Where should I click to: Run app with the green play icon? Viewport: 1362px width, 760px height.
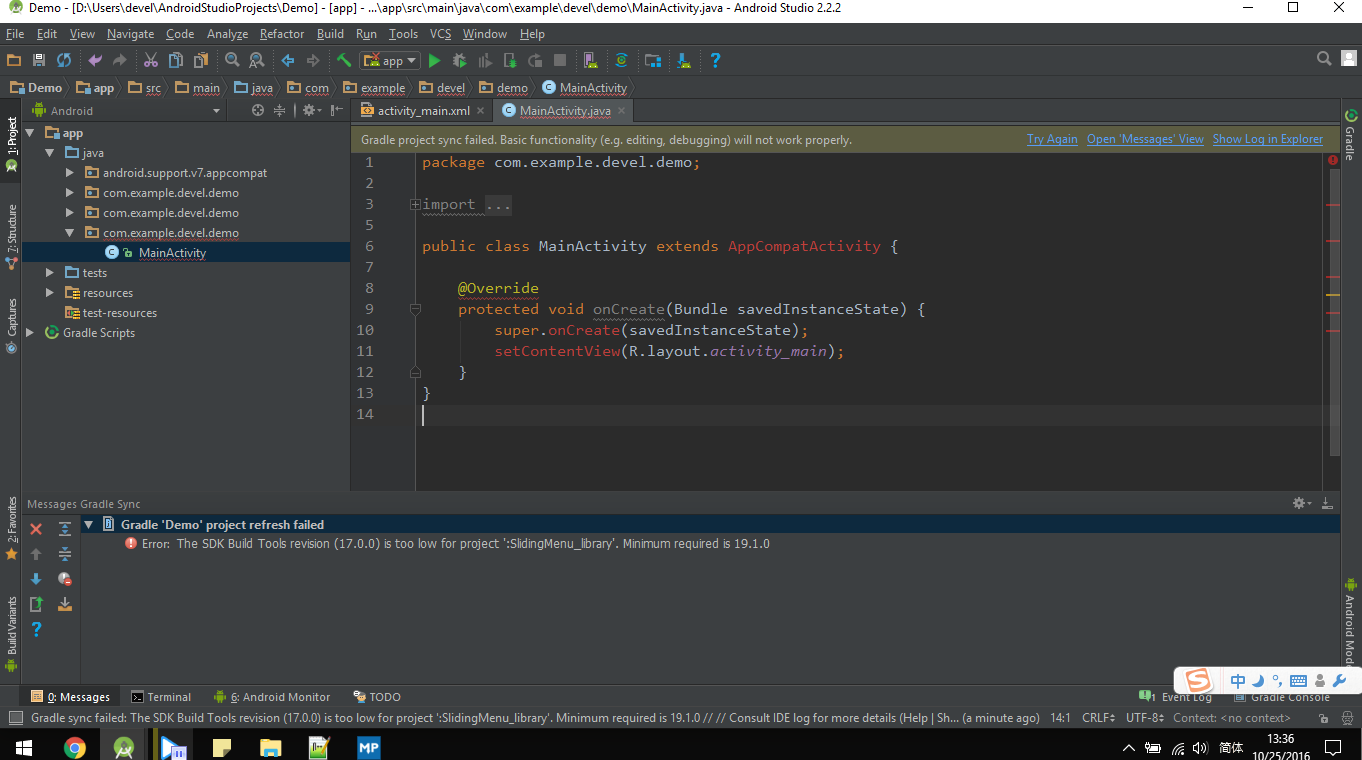click(x=434, y=60)
